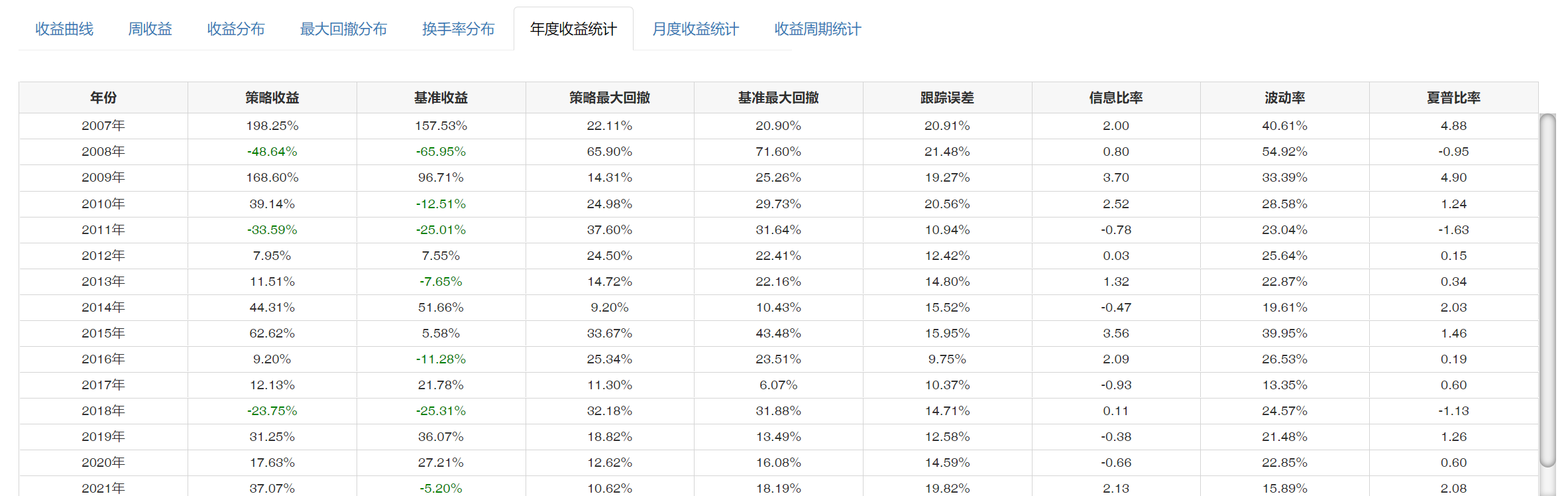Select the 收益分布 tab
The image size is (1568, 496).
236,29
